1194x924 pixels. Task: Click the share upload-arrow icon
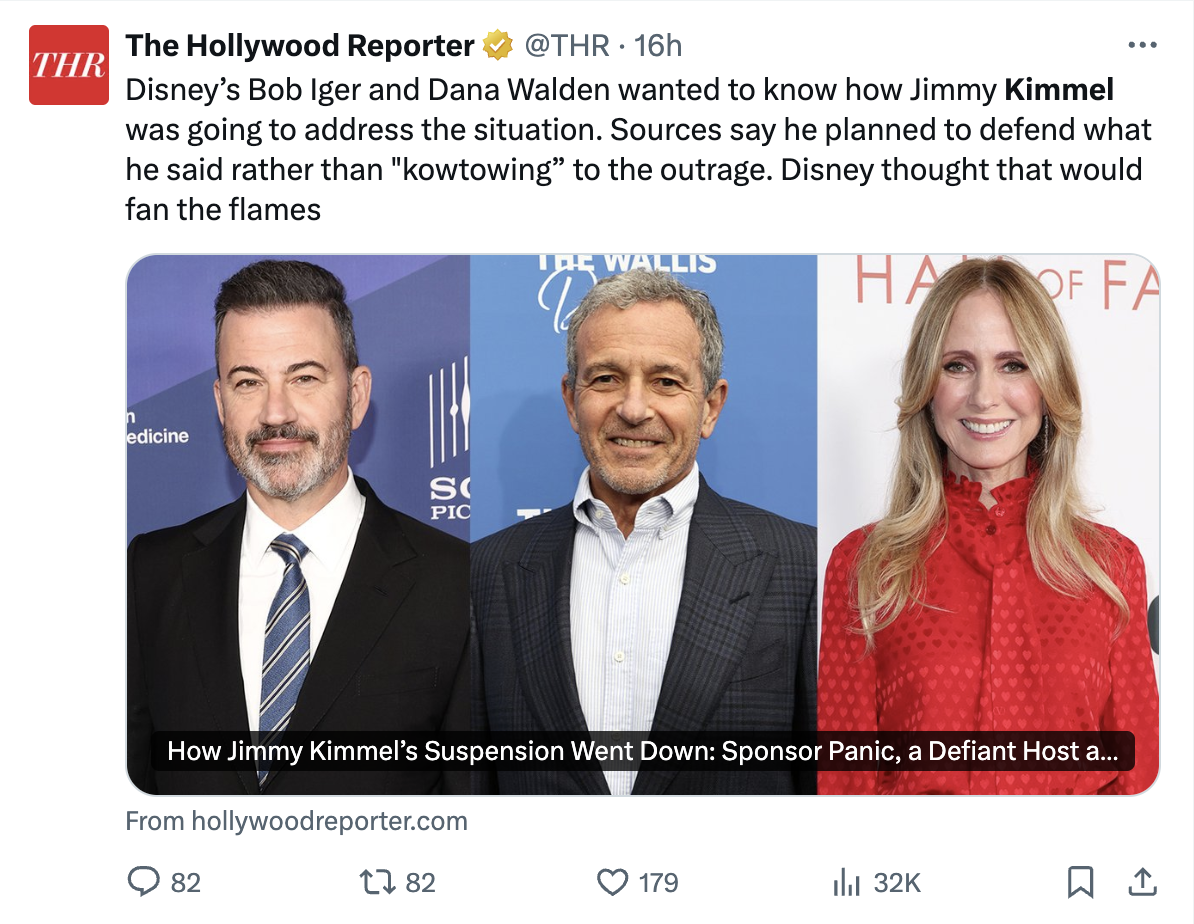point(1141,882)
